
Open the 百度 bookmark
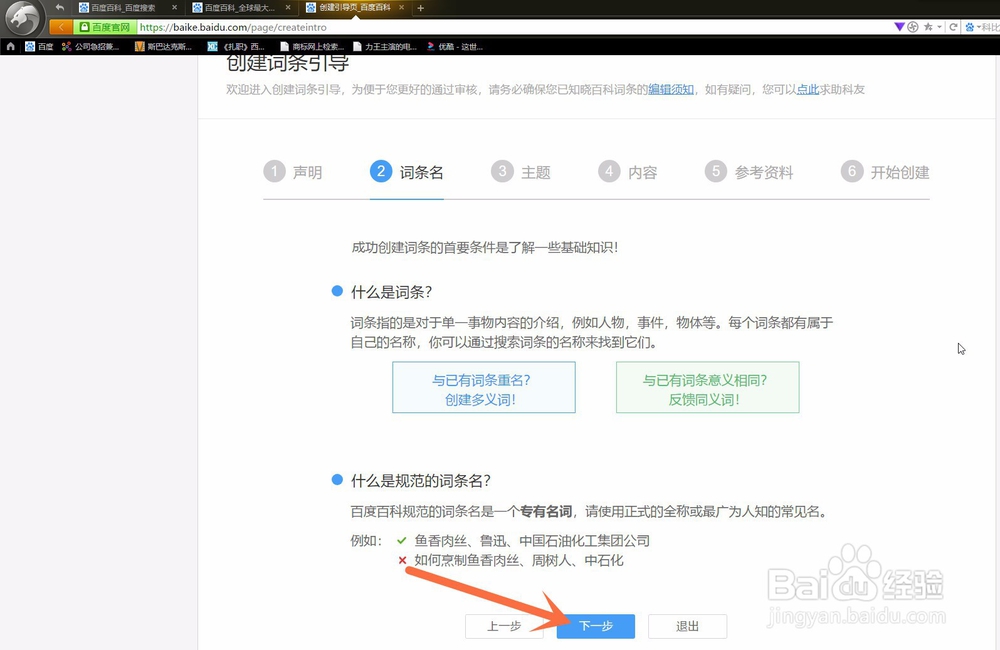point(39,46)
